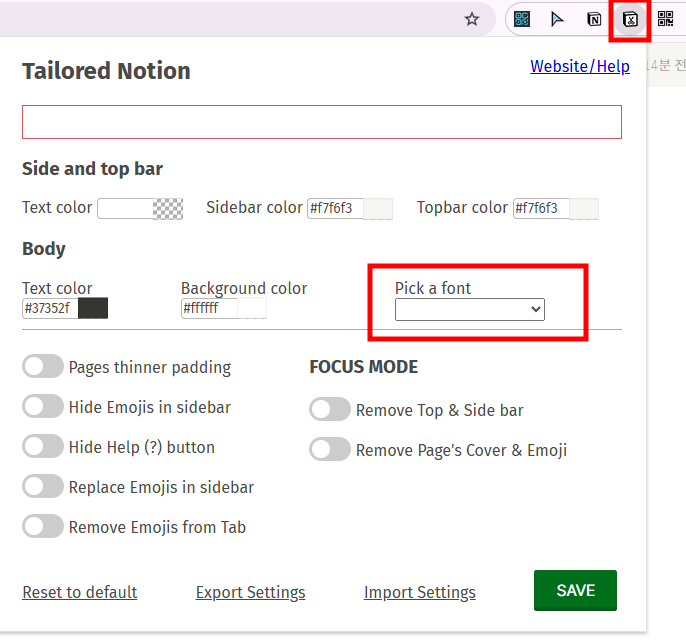
Task: Open the transparent side bar text swatch
Action: click(168, 209)
